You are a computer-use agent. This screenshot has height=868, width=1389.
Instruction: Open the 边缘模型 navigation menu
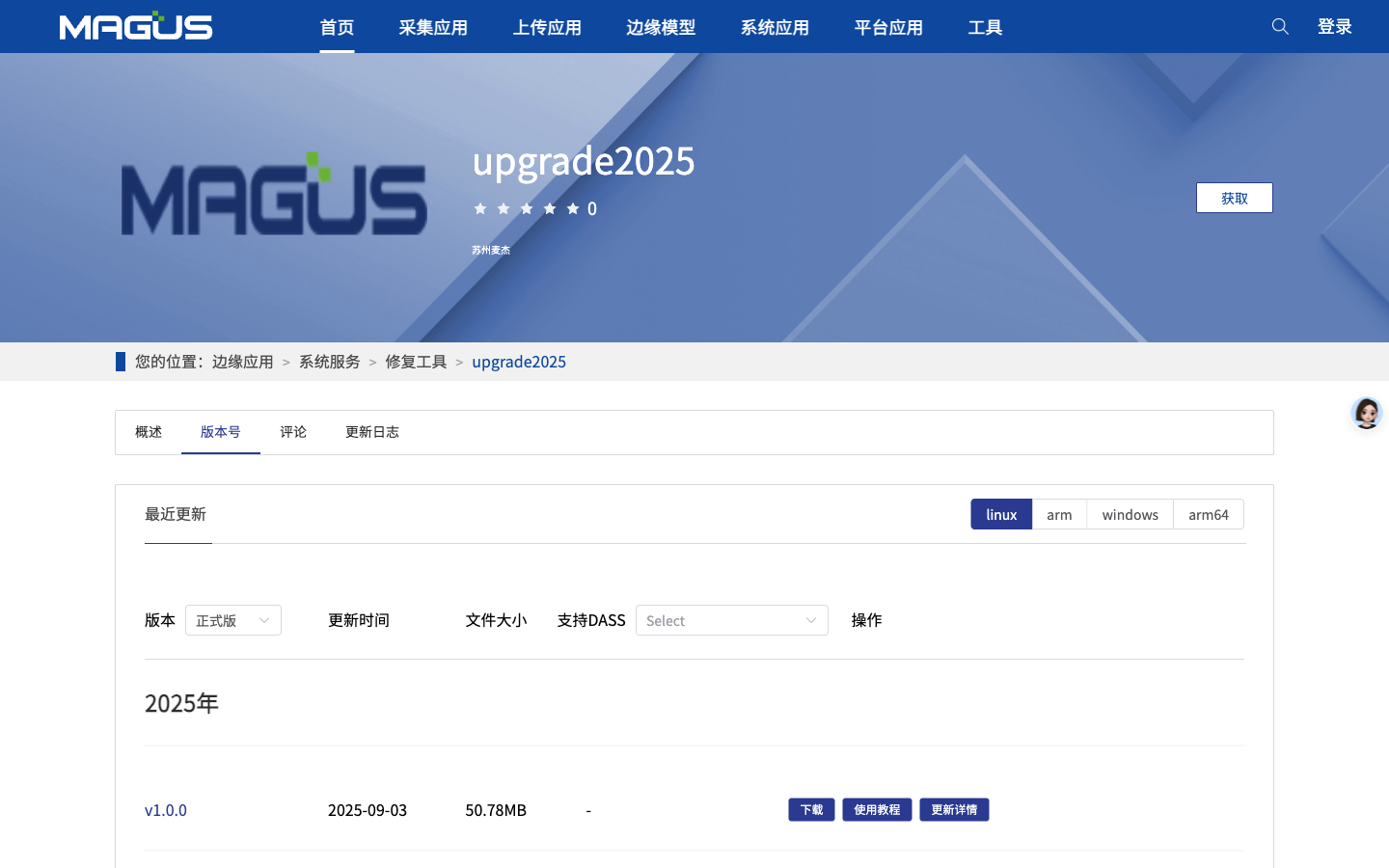pos(661,27)
